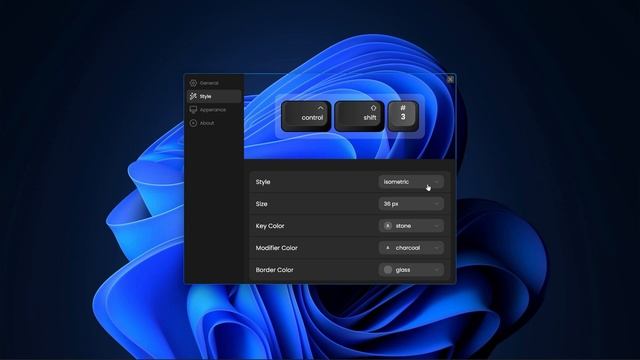The width and height of the screenshot is (640, 360).
Task: Click the Appearance monitor icon
Action: click(x=193, y=110)
